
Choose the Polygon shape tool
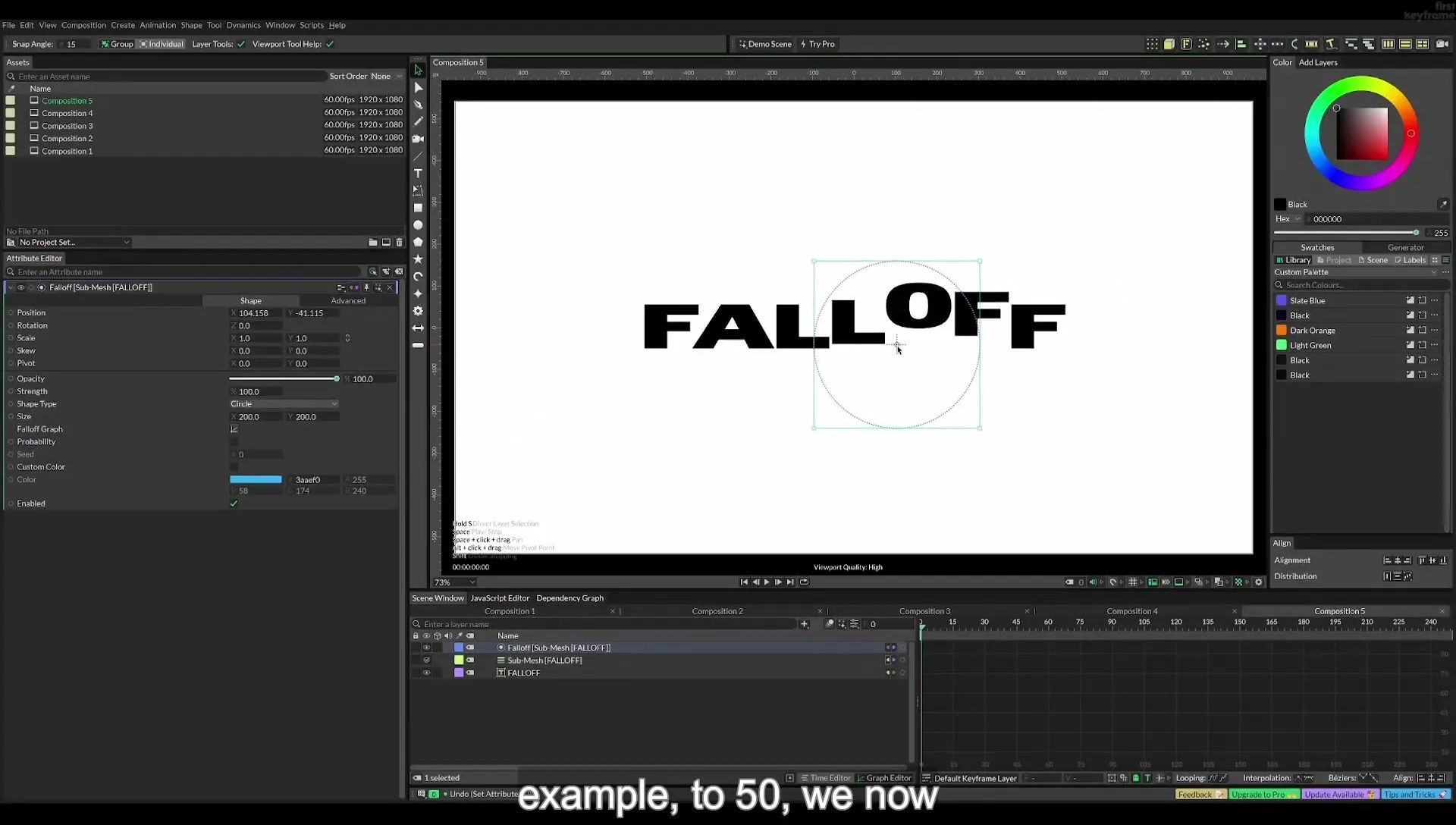pos(418,242)
